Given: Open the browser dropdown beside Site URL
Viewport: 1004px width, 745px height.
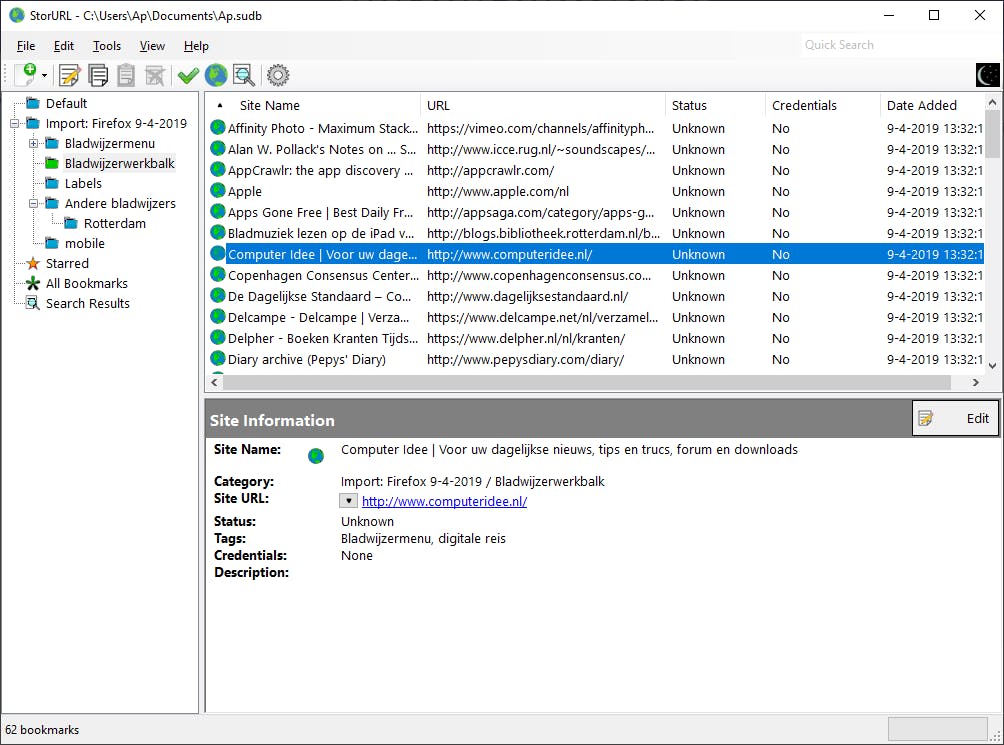Looking at the screenshot, I should point(348,501).
